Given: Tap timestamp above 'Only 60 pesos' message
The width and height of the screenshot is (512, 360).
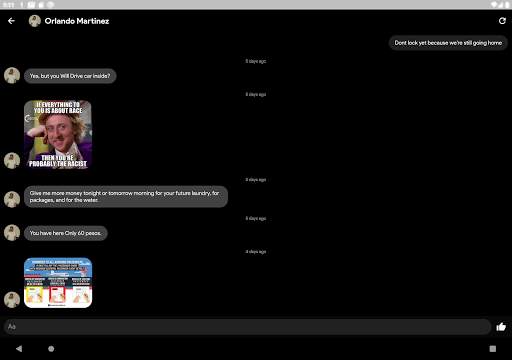Looking at the screenshot, I should tap(256, 218).
